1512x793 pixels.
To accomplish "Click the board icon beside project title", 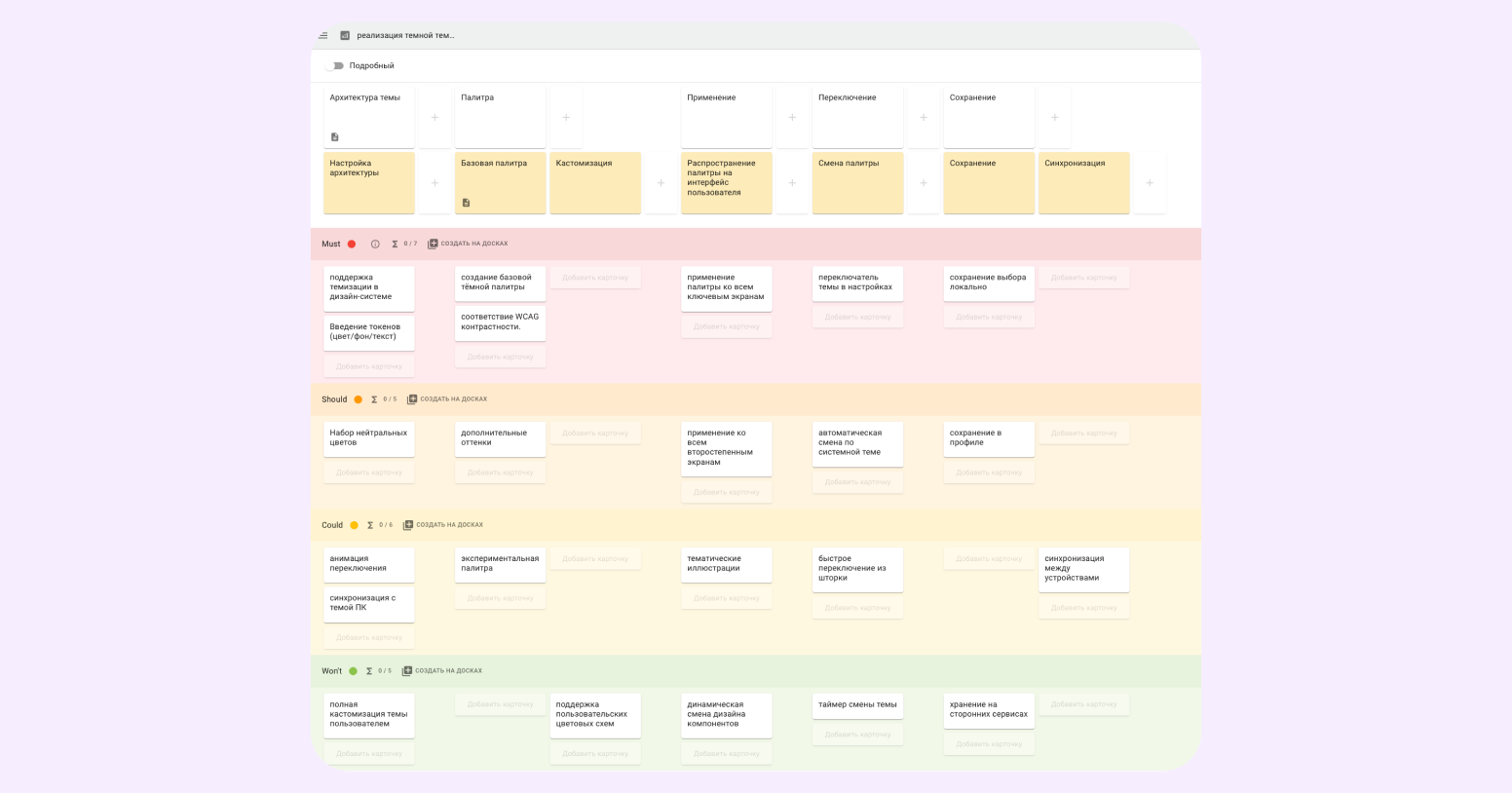I will click(x=345, y=36).
